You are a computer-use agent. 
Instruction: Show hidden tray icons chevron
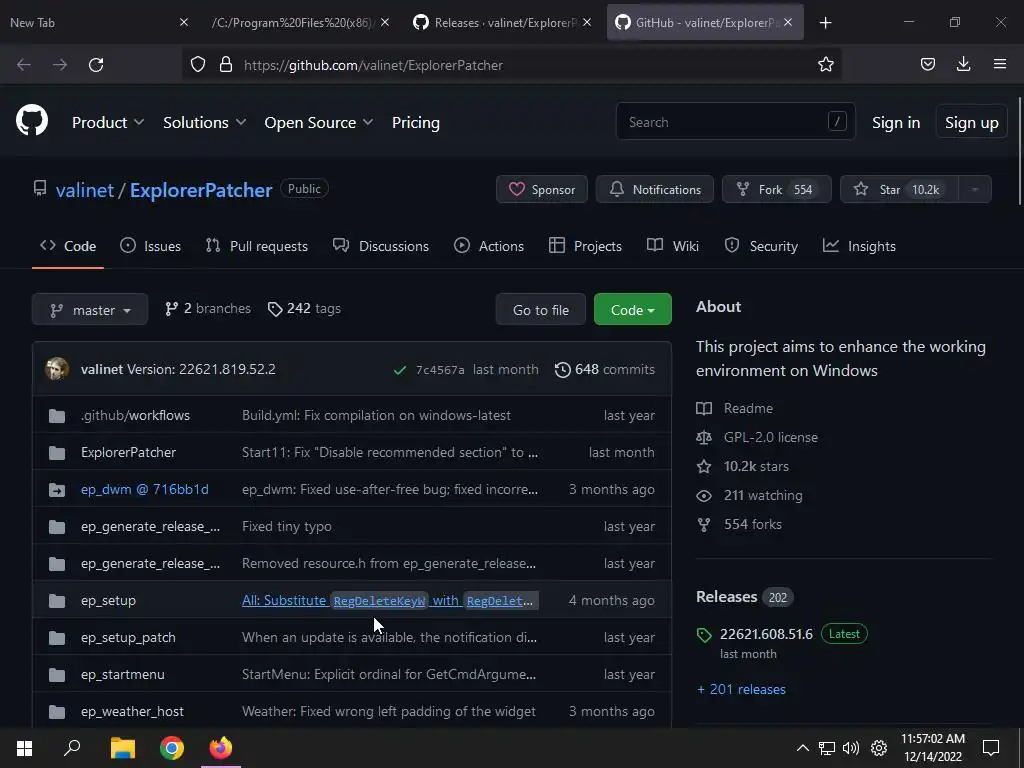pos(803,748)
